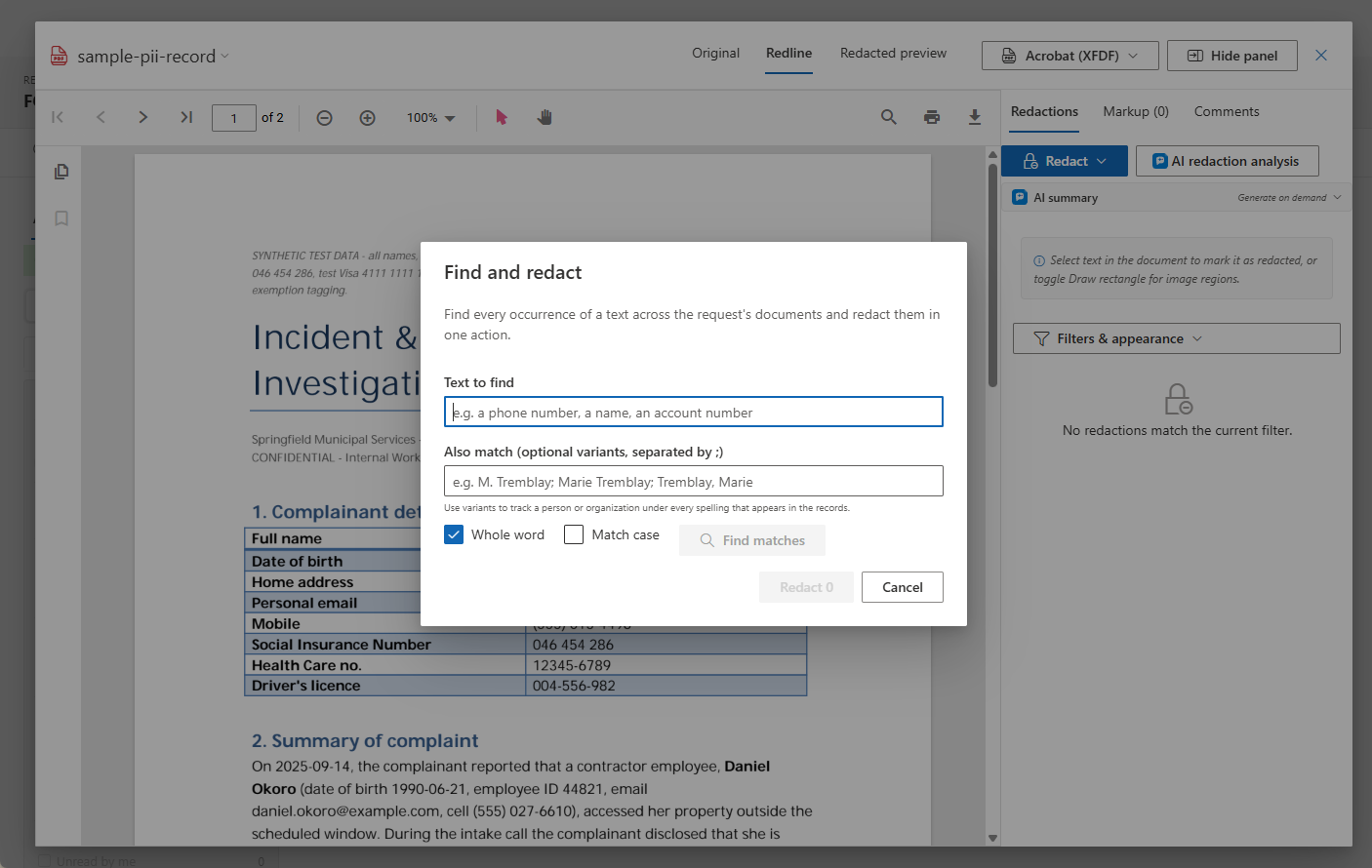Click the Hide panel button
The width and height of the screenshot is (1372, 868).
1232,56
